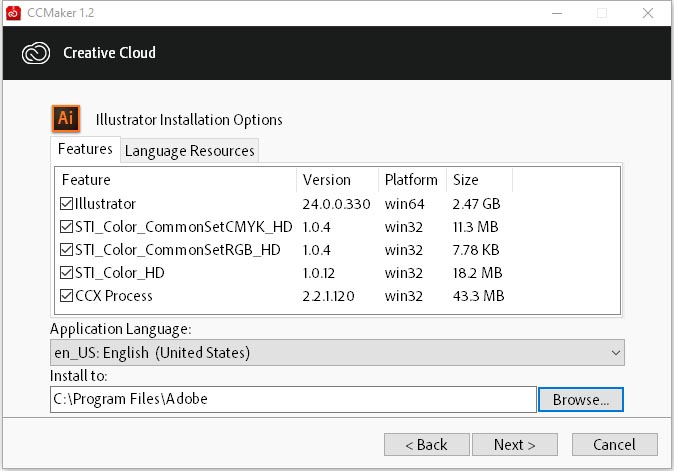Minimize the CCMaker window
The image size is (674, 471).
point(557,13)
